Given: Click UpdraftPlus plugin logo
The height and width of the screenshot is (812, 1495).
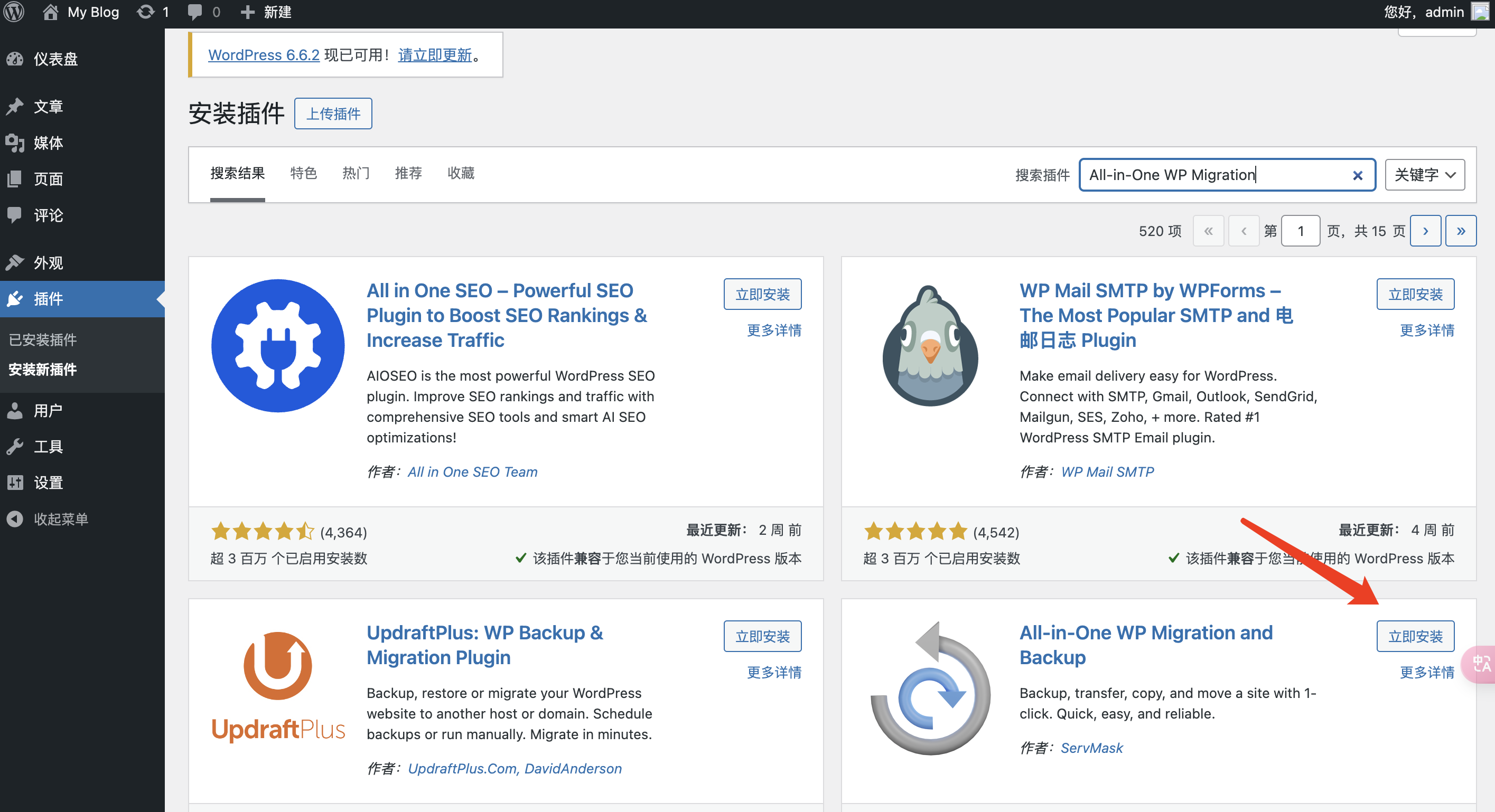Looking at the screenshot, I should pyautogui.click(x=278, y=687).
